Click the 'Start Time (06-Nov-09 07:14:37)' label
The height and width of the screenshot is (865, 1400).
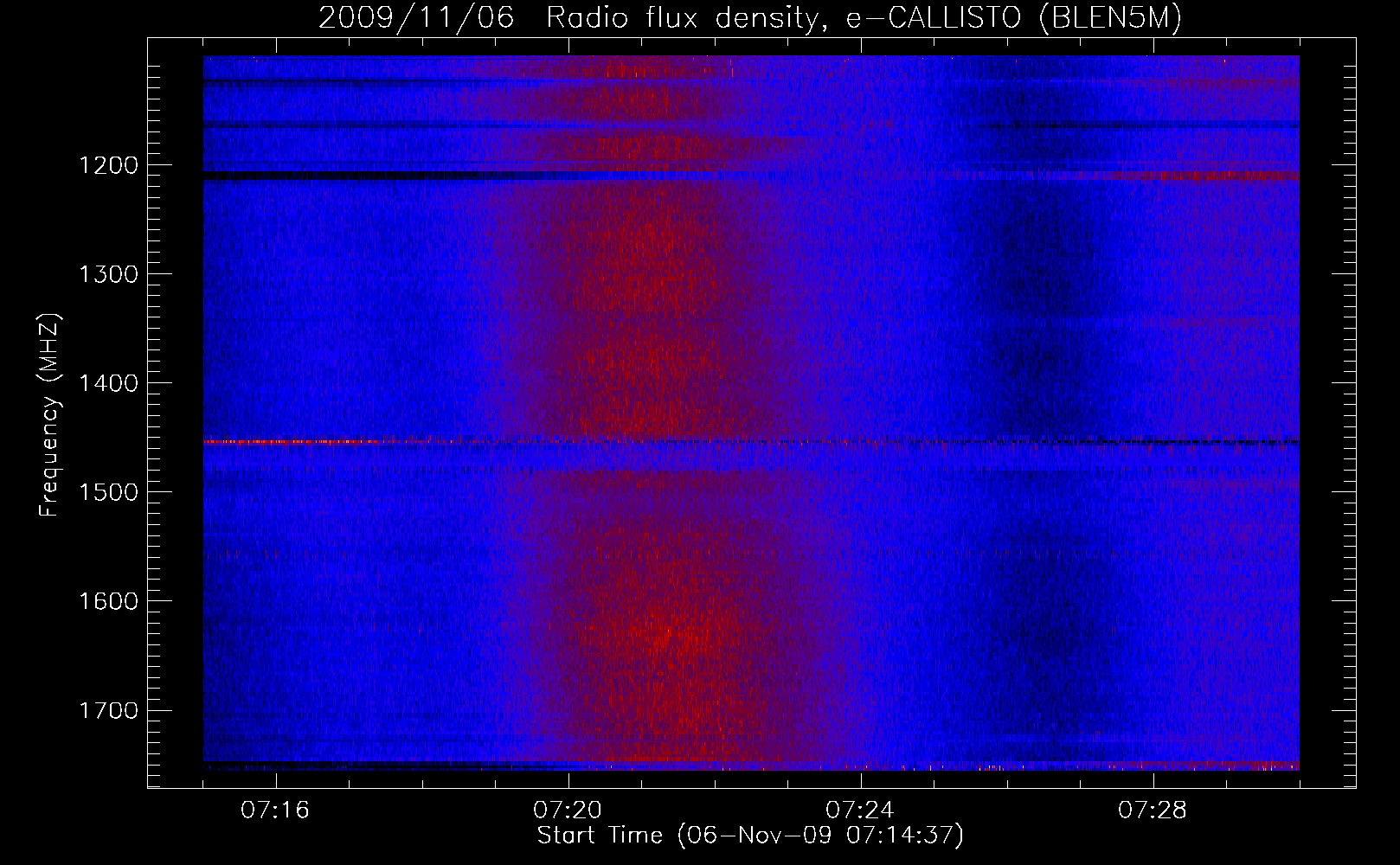750,836
